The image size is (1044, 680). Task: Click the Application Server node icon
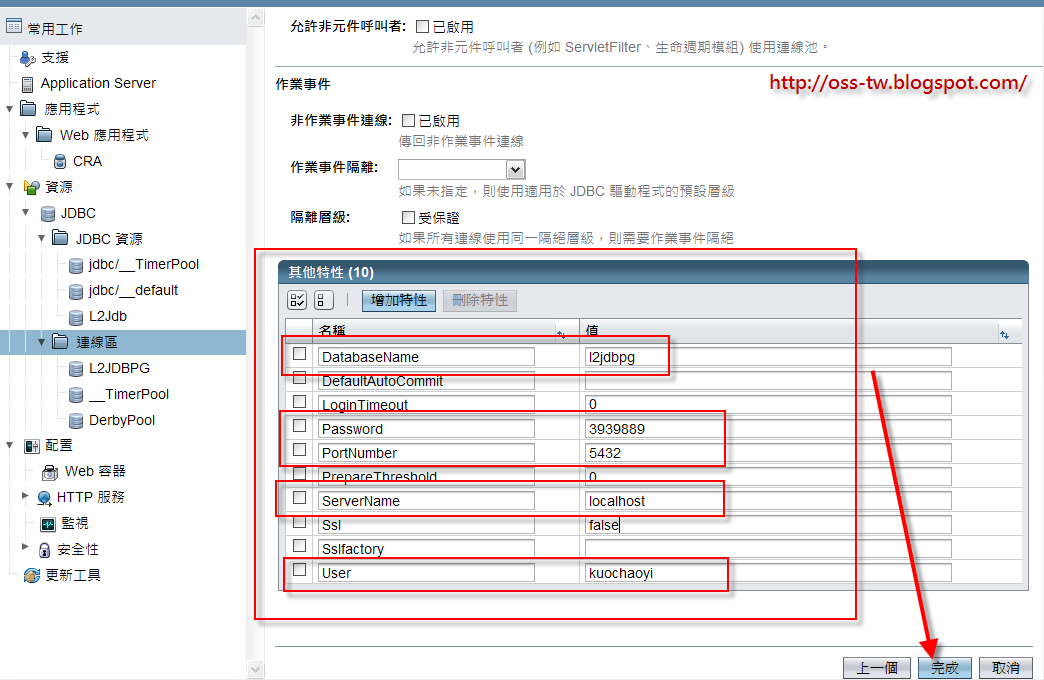(x=30, y=83)
